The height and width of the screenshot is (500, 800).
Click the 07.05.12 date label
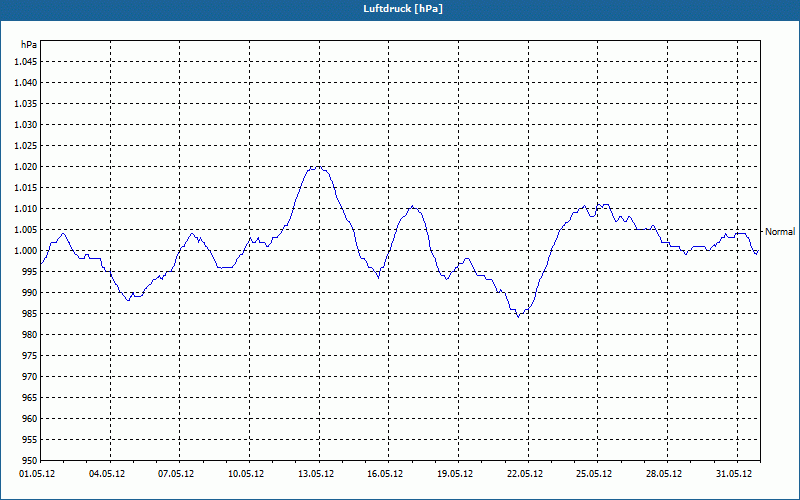coord(176,474)
